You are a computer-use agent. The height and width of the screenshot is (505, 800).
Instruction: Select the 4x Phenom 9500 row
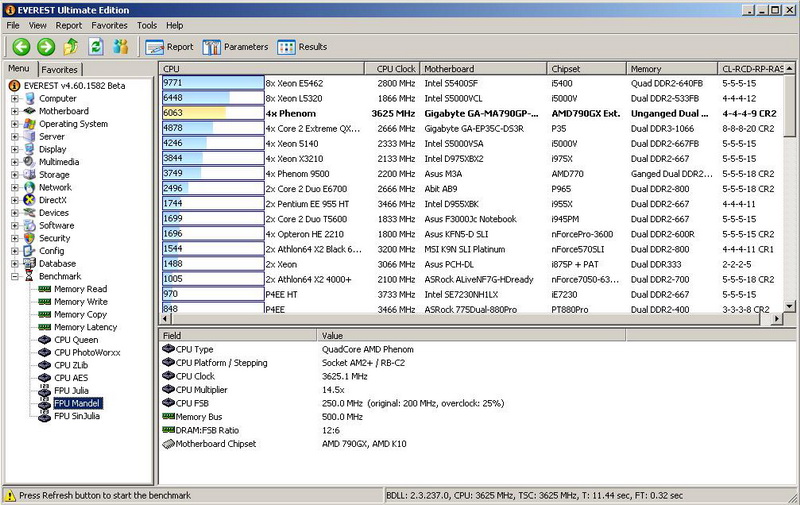pos(472,173)
